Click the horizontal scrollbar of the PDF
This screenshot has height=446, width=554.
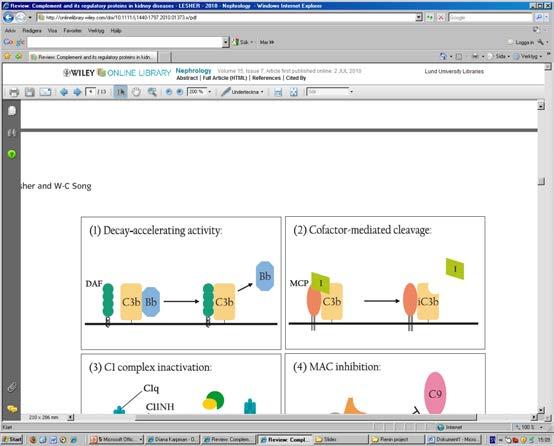click(x=306, y=417)
